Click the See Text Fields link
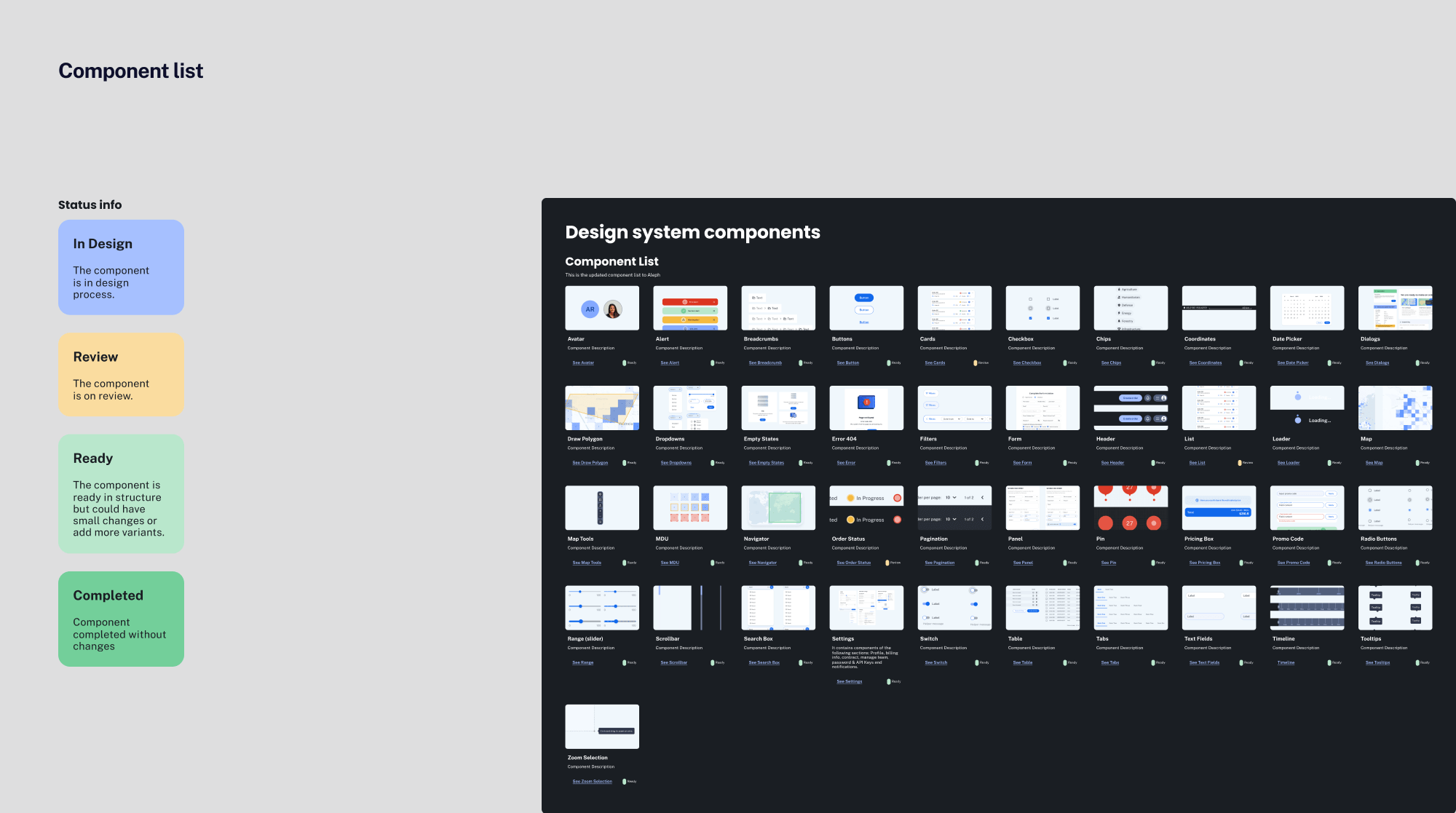The image size is (1456, 813). pyautogui.click(x=1204, y=663)
